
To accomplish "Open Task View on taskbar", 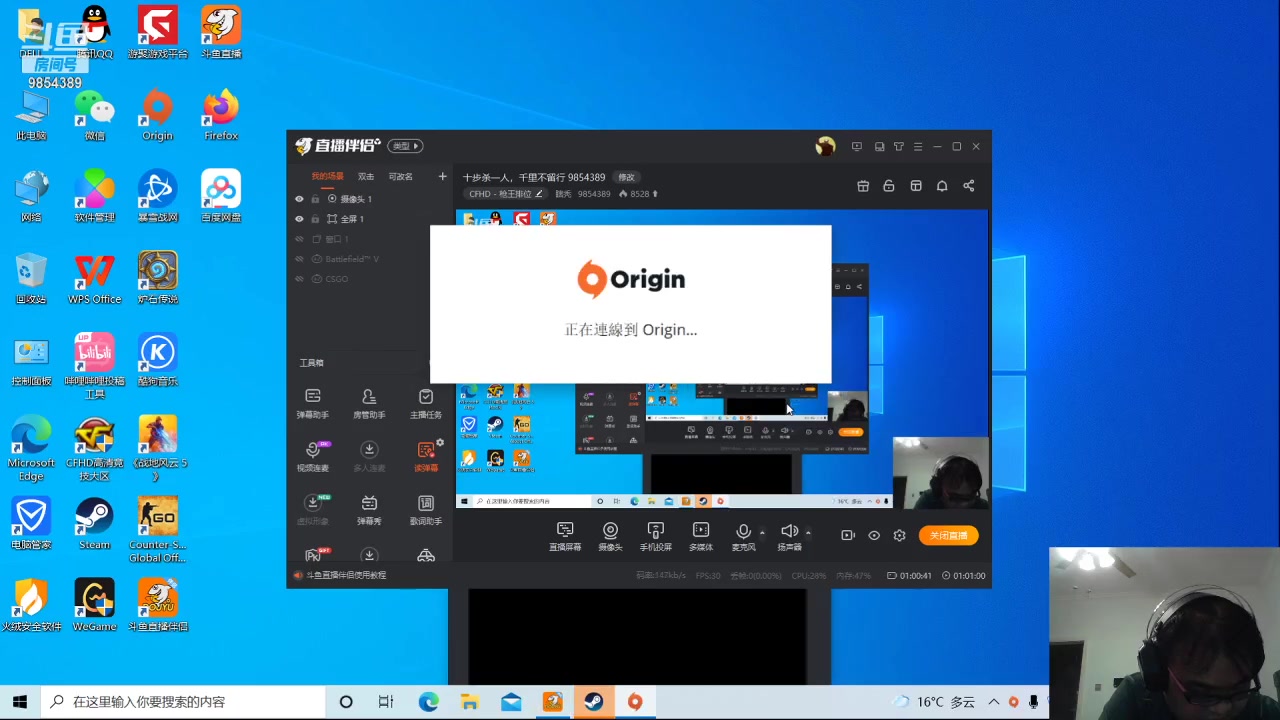I will pyautogui.click(x=386, y=702).
